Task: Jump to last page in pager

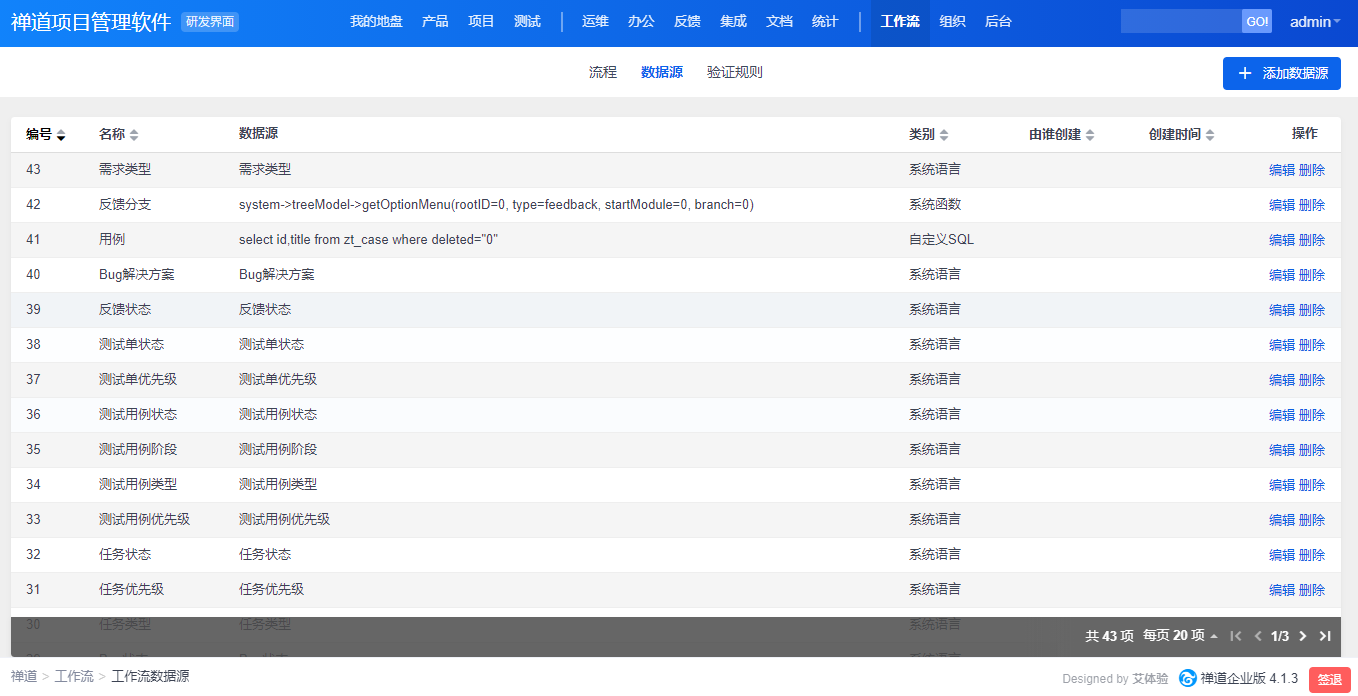Action: tap(1325, 636)
